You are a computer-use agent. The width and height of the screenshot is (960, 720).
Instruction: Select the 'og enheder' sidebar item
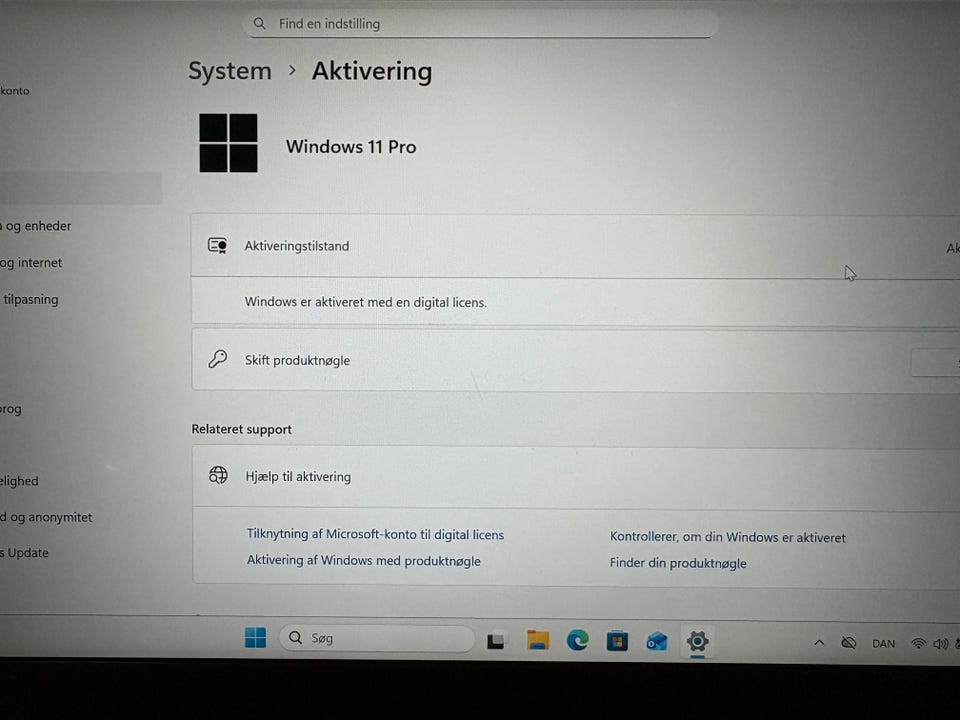[36, 226]
